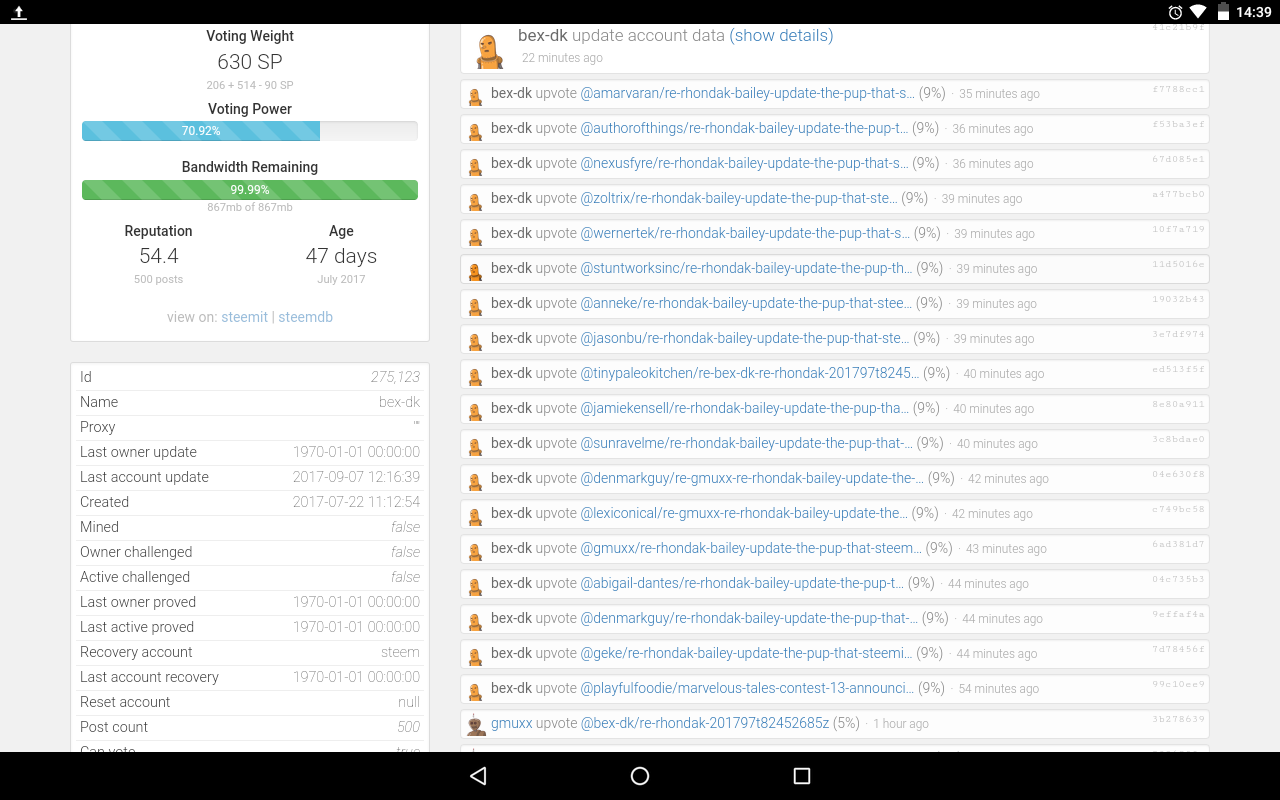Tap avatar icon on the @lexiconical upvote row
1280x800 pixels.
[476, 516]
